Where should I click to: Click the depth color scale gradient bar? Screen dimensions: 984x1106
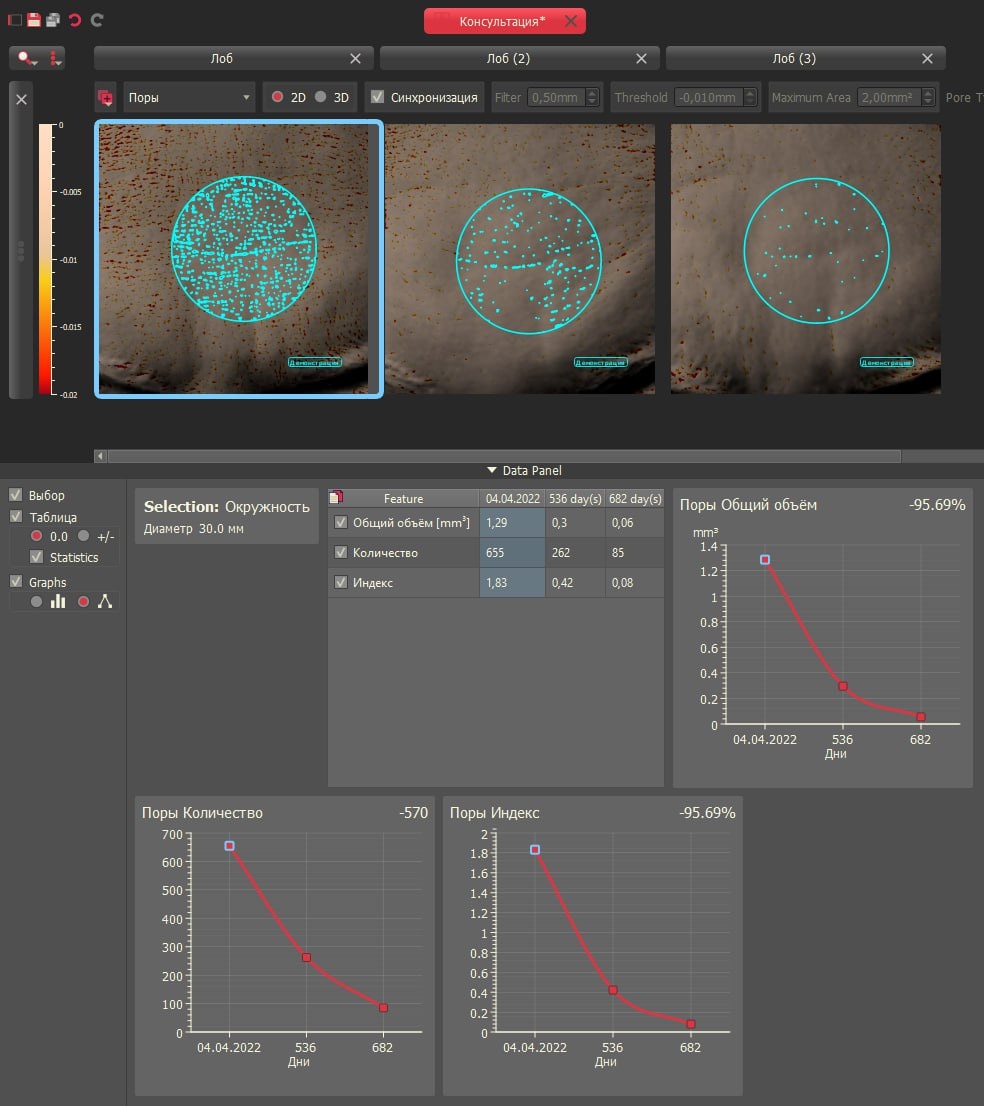[x=46, y=259]
